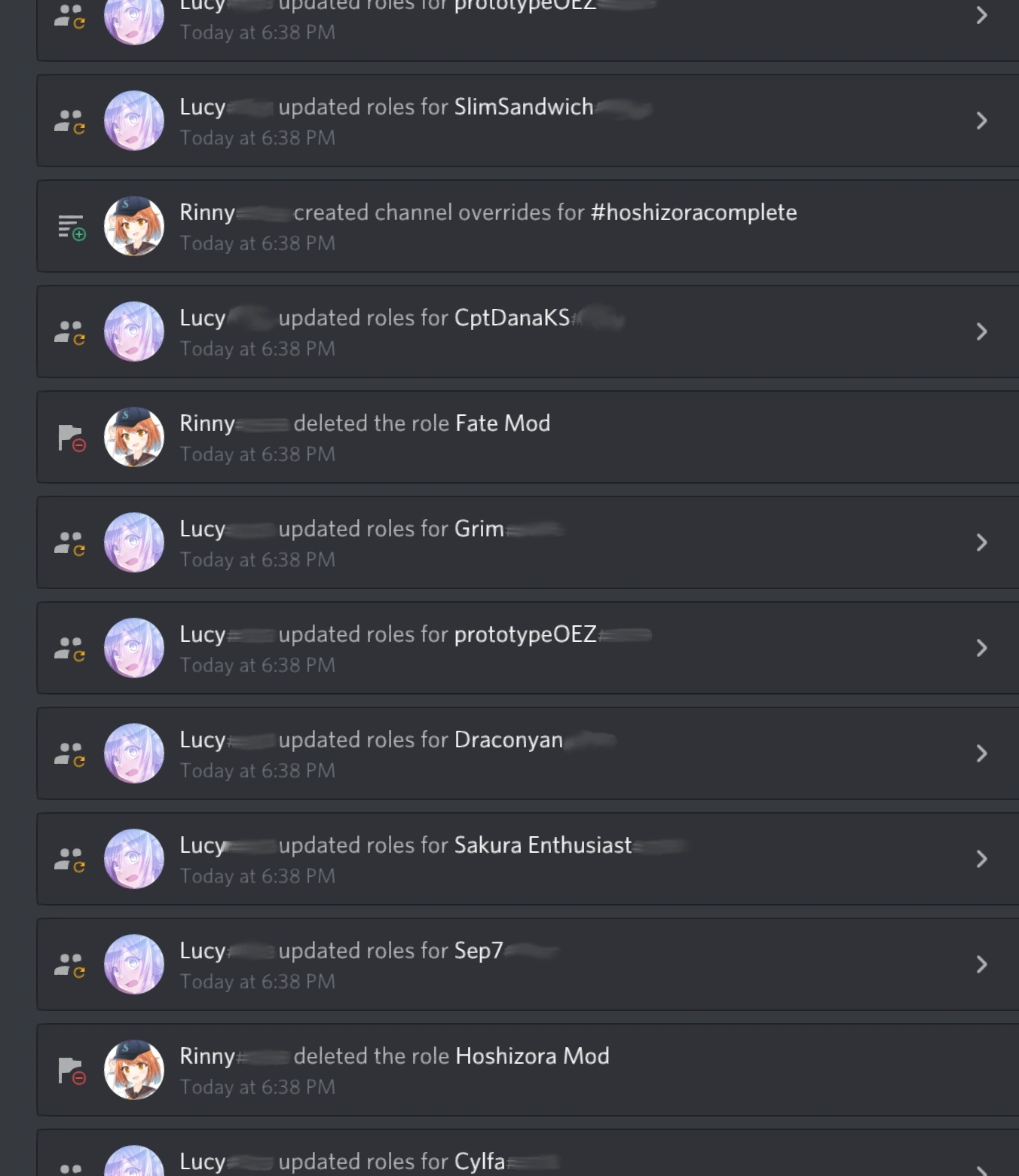Screen dimensions: 1019x1176
Task: Click the role deleted flag icon for Hoshizora Mod
Action: 72,1071
